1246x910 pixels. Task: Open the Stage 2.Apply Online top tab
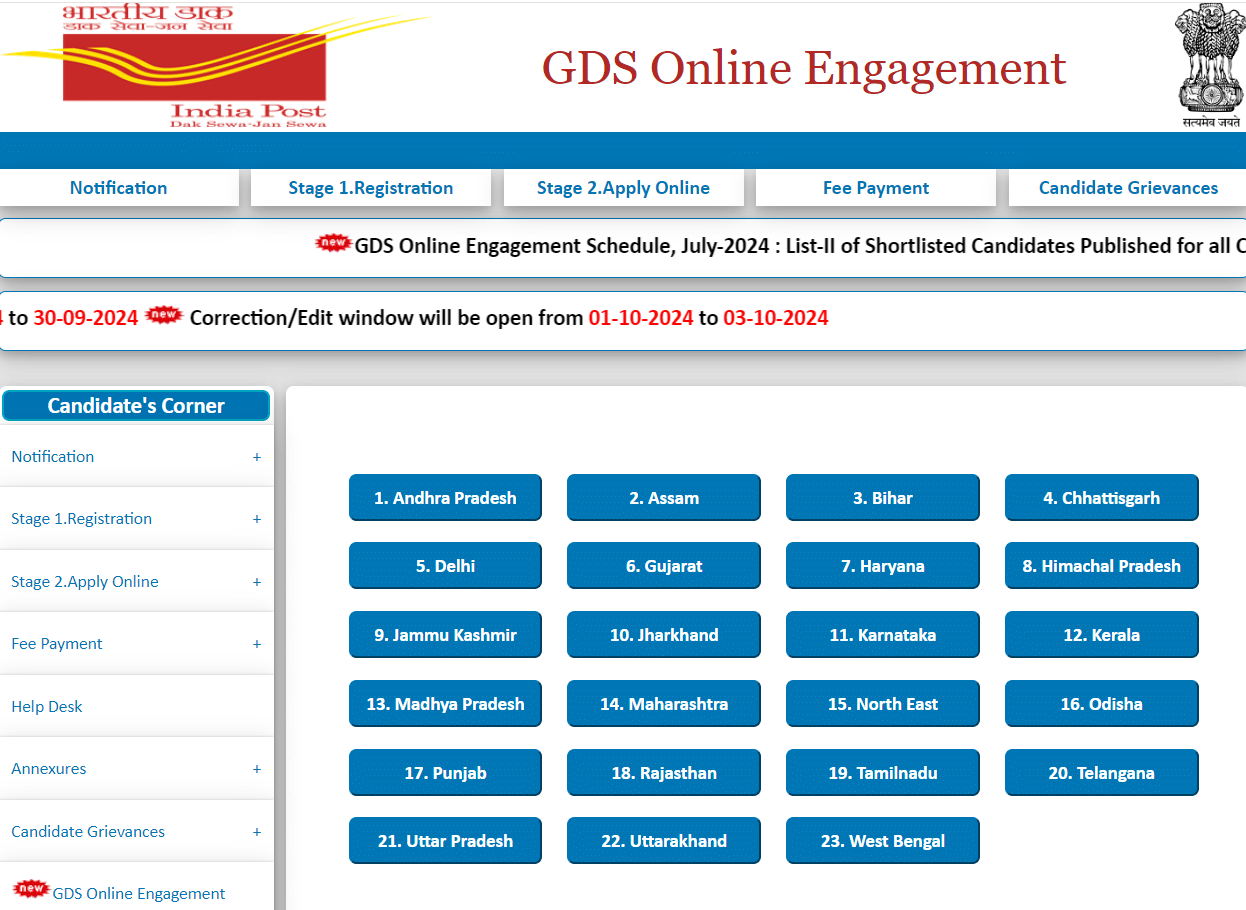point(623,188)
